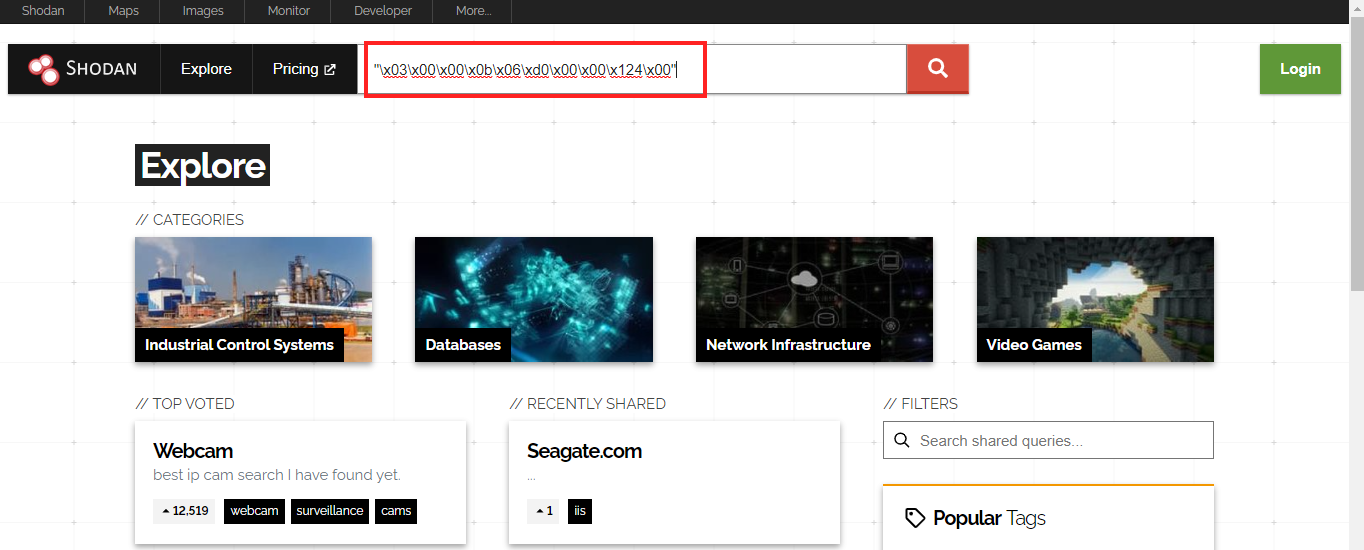Open the Network Infrastructure category
The width and height of the screenshot is (1364, 550).
(814, 299)
